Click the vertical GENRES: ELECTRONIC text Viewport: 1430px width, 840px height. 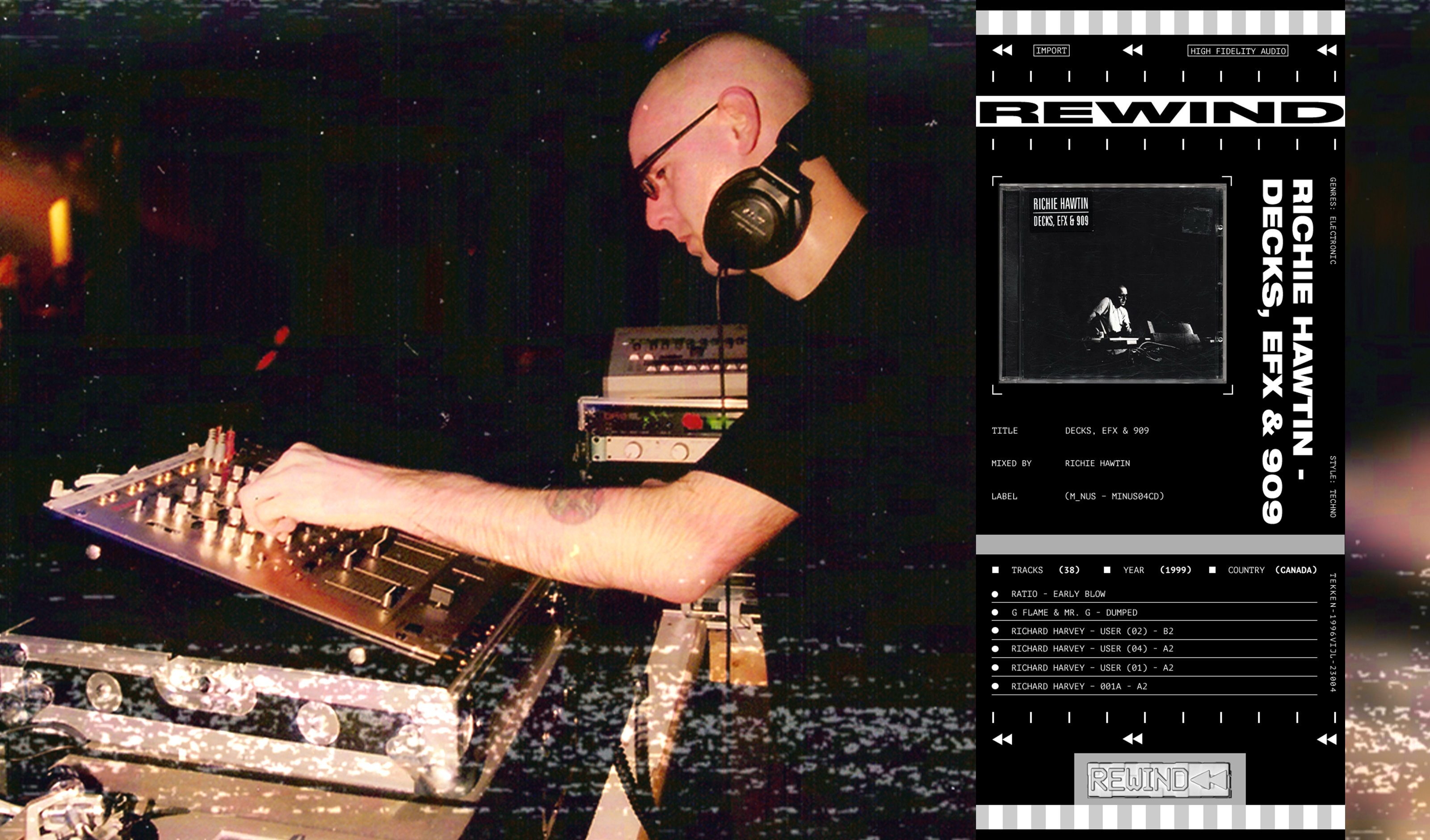(1333, 221)
